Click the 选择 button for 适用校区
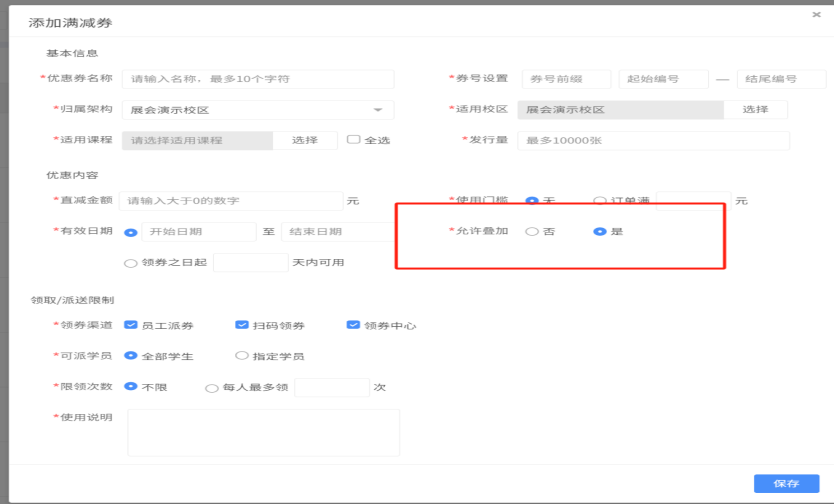The width and height of the screenshot is (834, 504). pyautogui.click(x=754, y=110)
